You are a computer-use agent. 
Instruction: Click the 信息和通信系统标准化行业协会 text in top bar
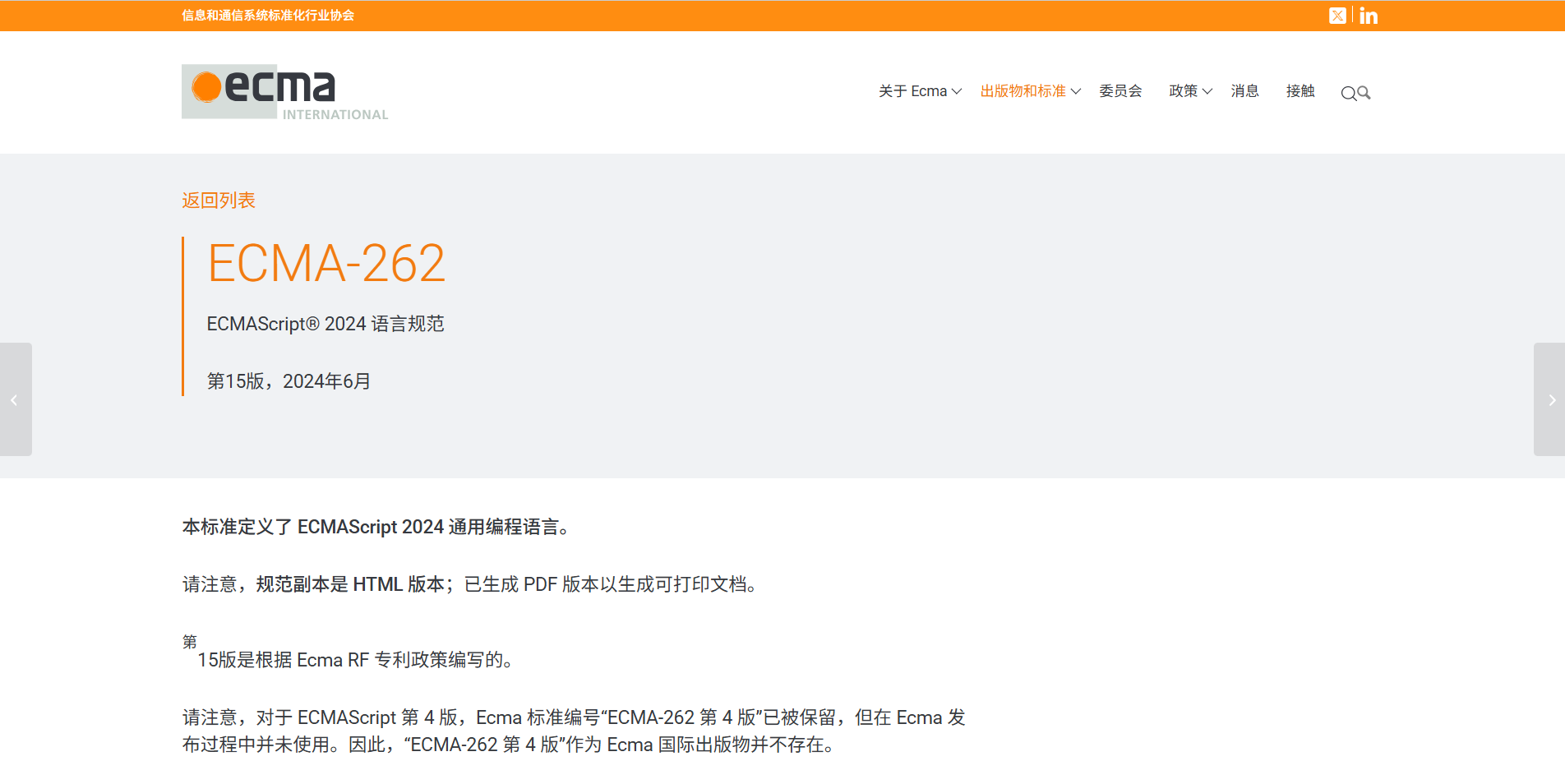coord(268,16)
